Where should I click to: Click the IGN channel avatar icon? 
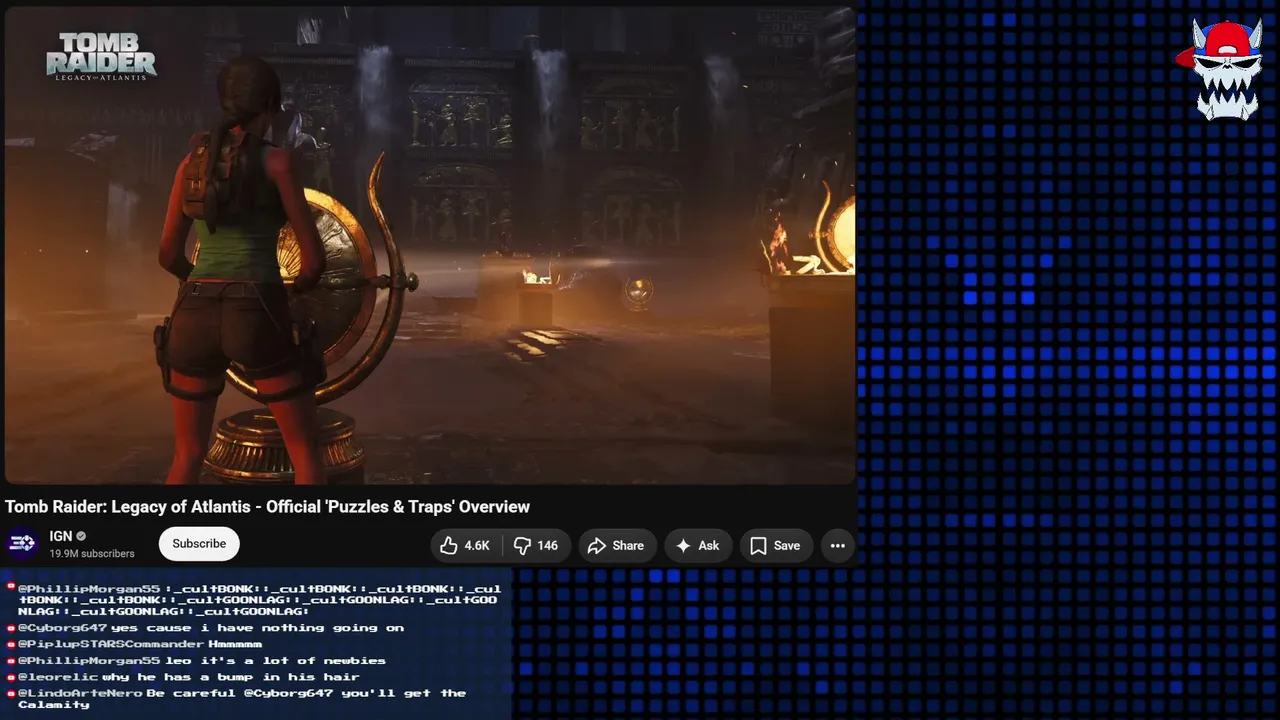tap(22, 543)
